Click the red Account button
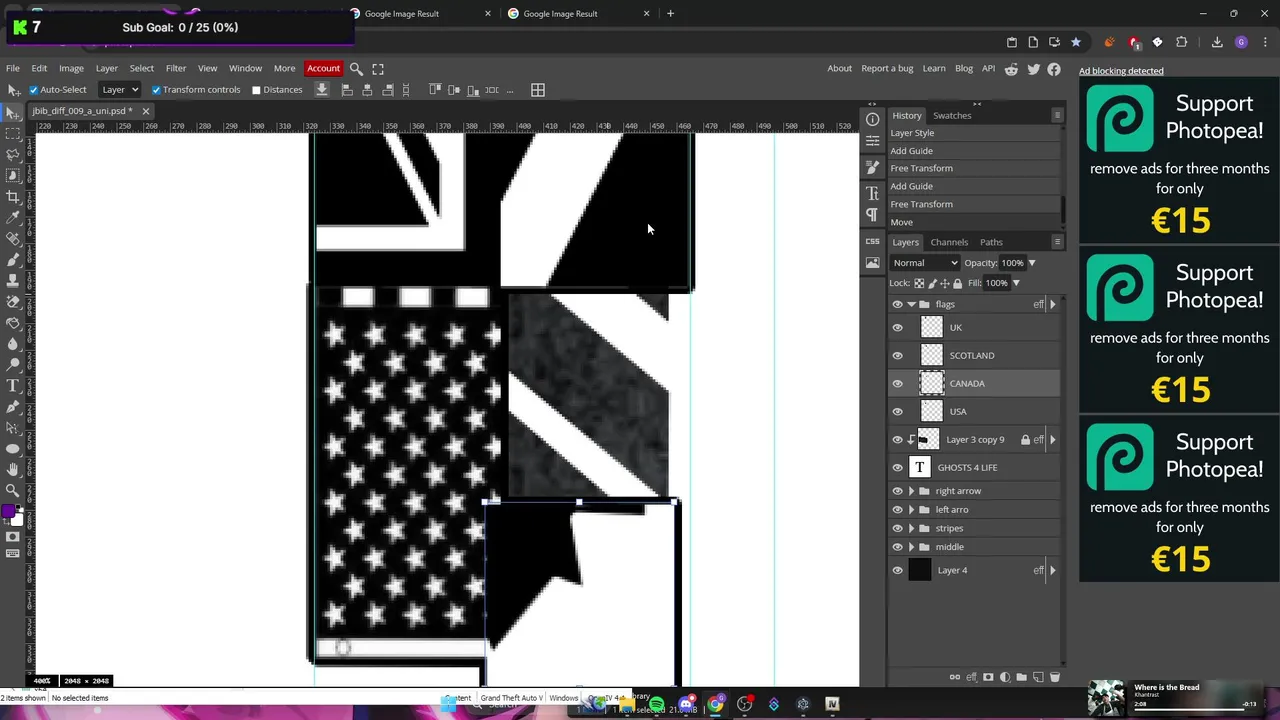This screenshot has height=720, width=1280. point(323,68)
